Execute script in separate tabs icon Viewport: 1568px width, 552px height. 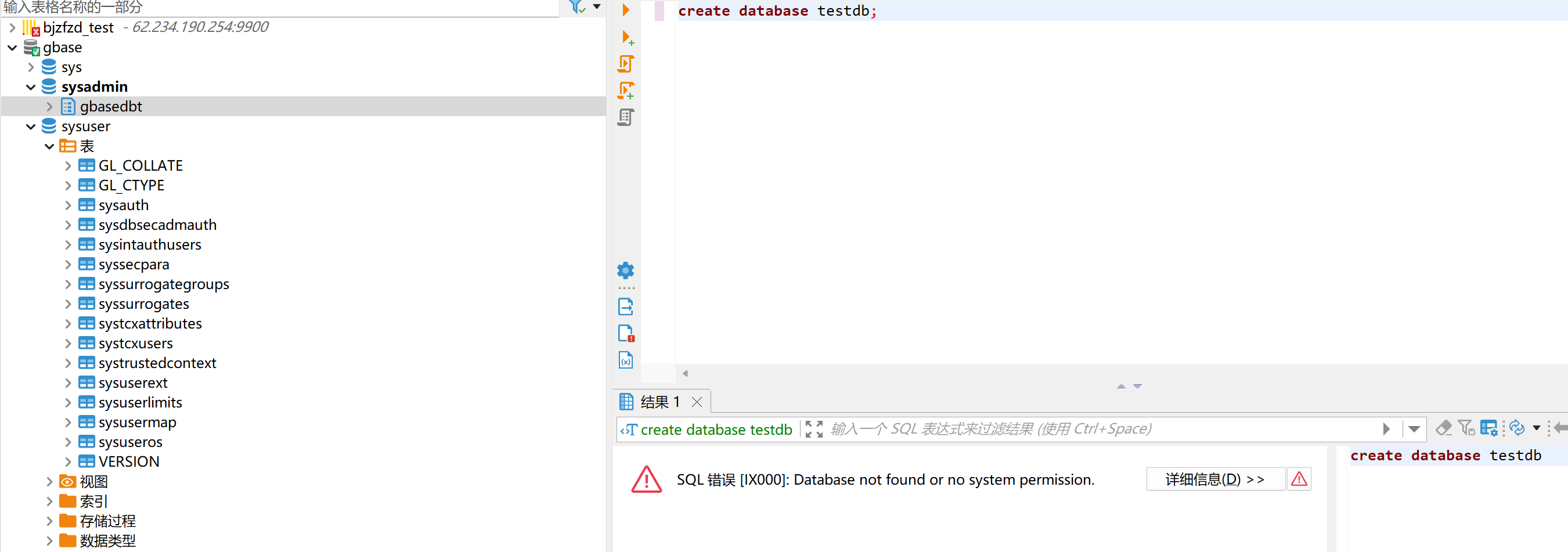coord(626,91)
